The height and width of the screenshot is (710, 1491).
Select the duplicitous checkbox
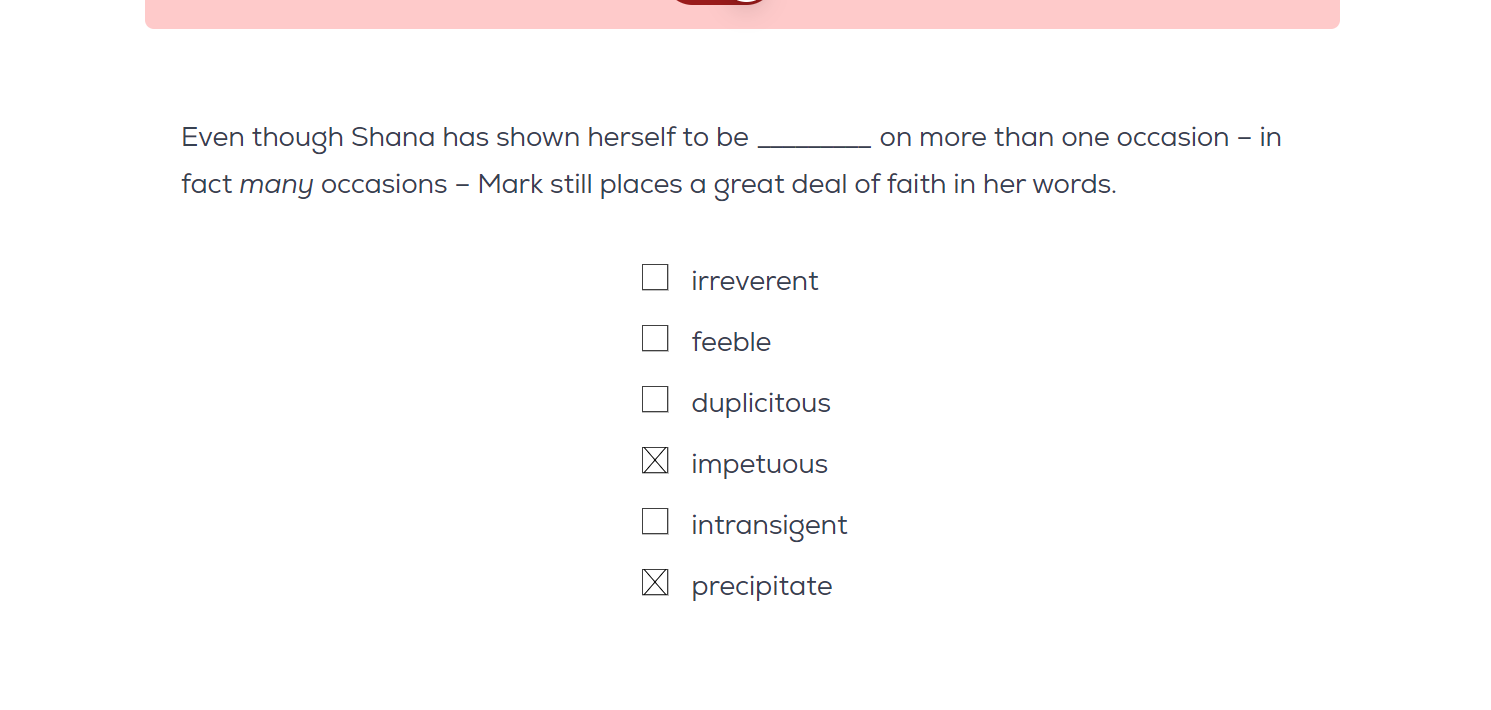pos(655,399)
